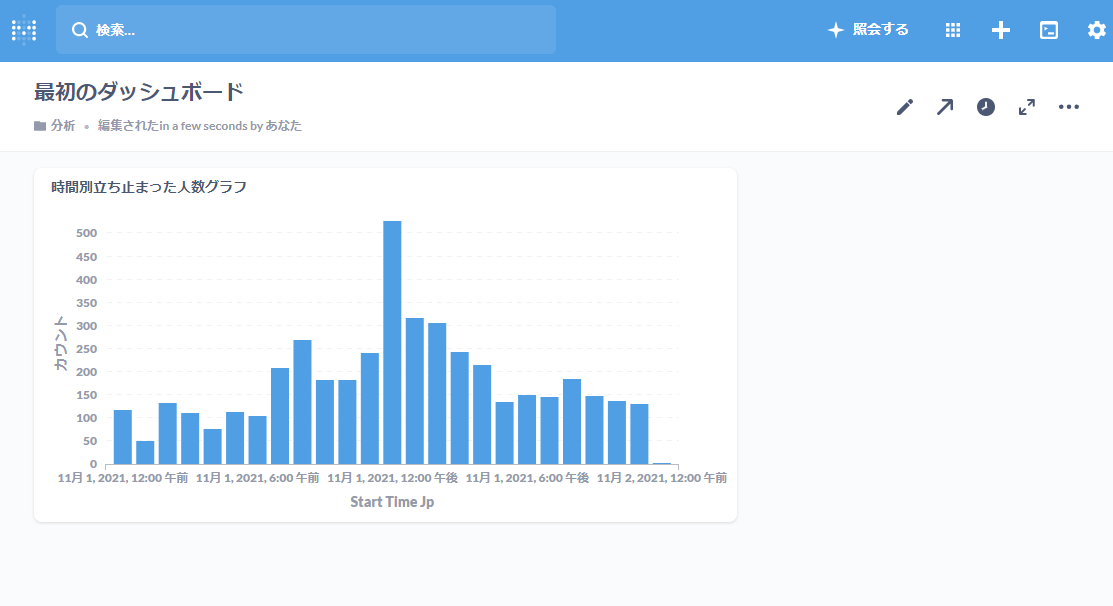
Task: Expand the gear settings menu
Action: coord(1097,30)
